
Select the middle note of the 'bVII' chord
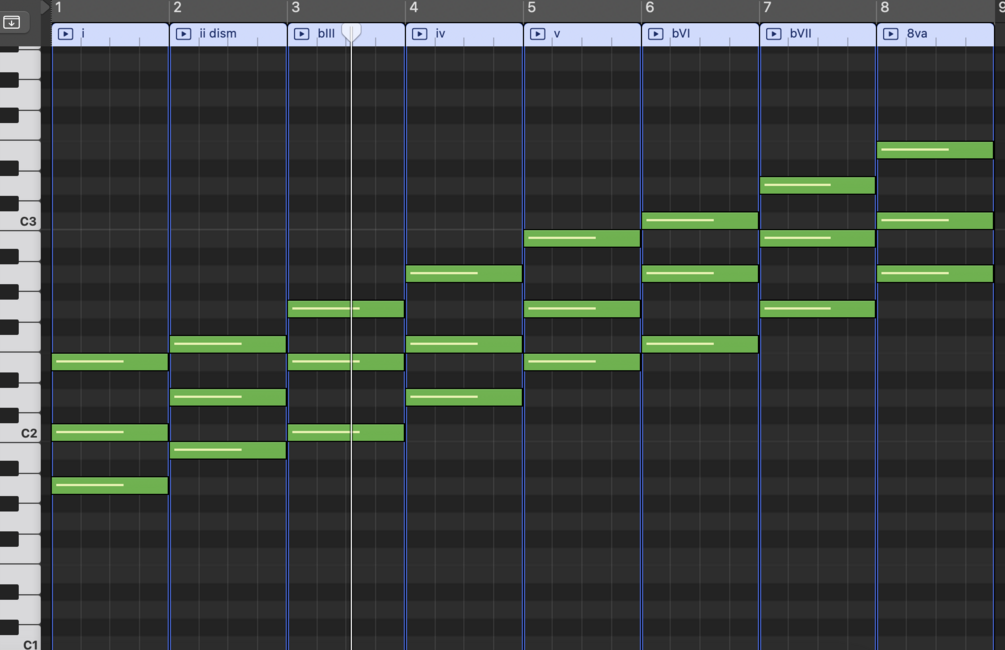tap(818, 238)
